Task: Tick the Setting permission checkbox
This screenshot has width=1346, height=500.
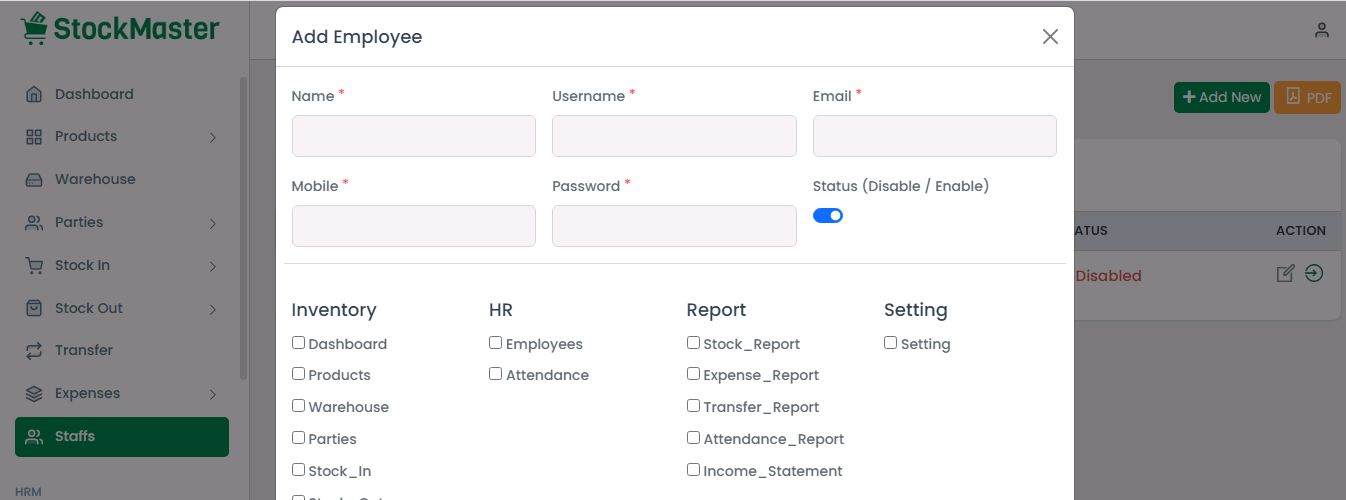Action: 891,343
